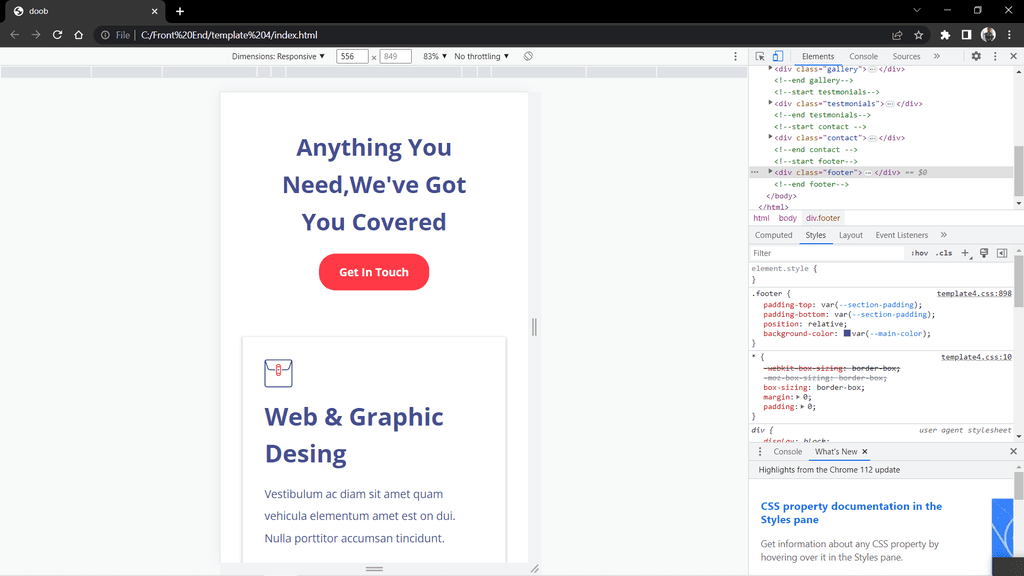The image size is (1024, 576).
Task: Bookmark this page with the star icon
Action: pyautogui.click(x=919, y=35)
